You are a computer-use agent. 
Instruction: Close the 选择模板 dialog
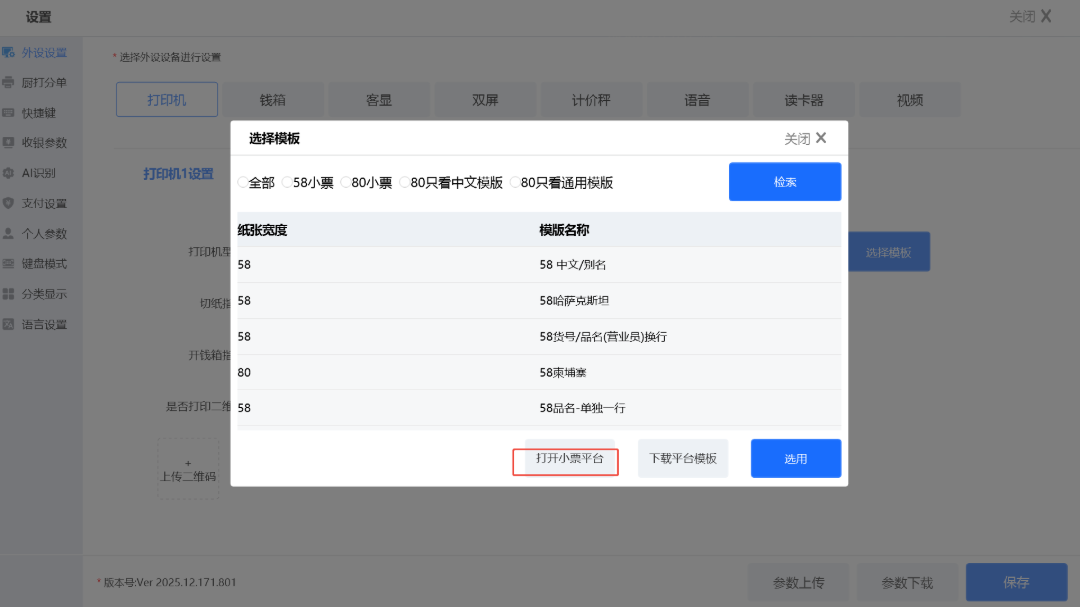pyautogui.click(x=806, y=139)
